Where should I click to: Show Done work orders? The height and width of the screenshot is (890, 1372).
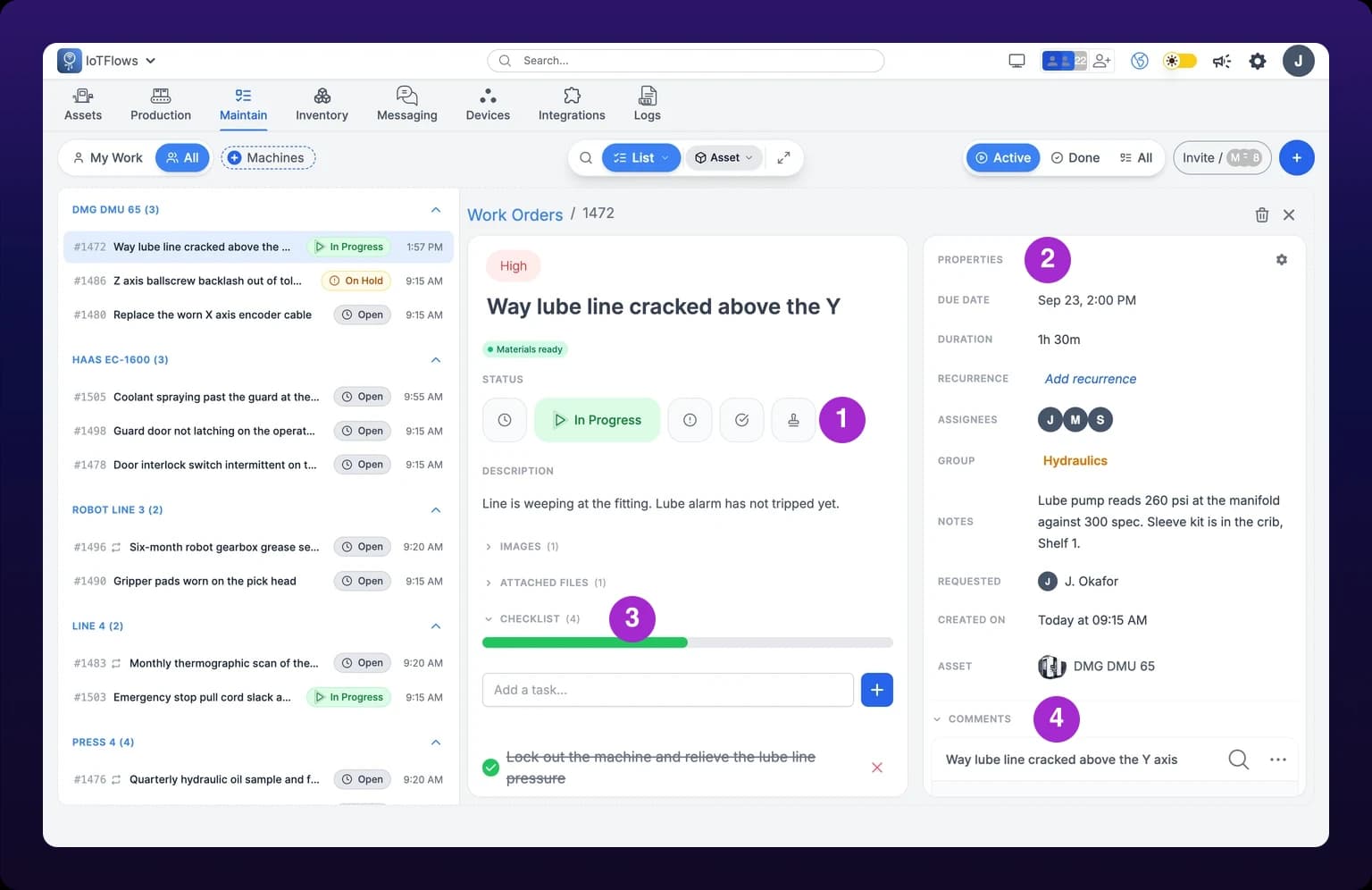point(1075,157)
